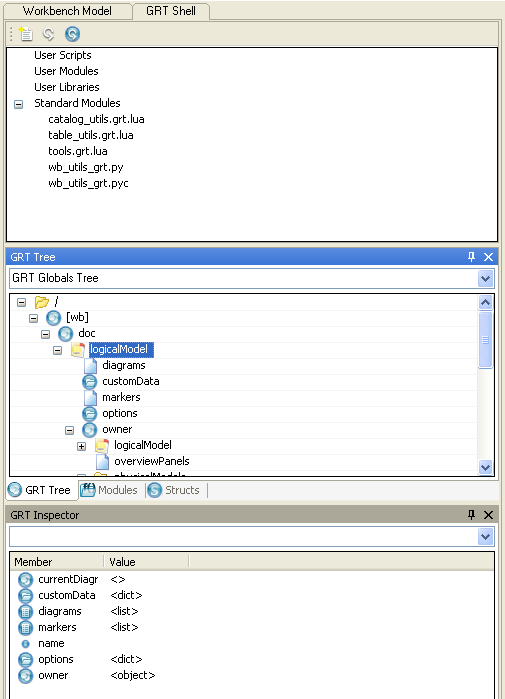Viewport: 505px width, 699px height.
Task: Click the diagrams page icon in tree
Action: click(90, 366)
